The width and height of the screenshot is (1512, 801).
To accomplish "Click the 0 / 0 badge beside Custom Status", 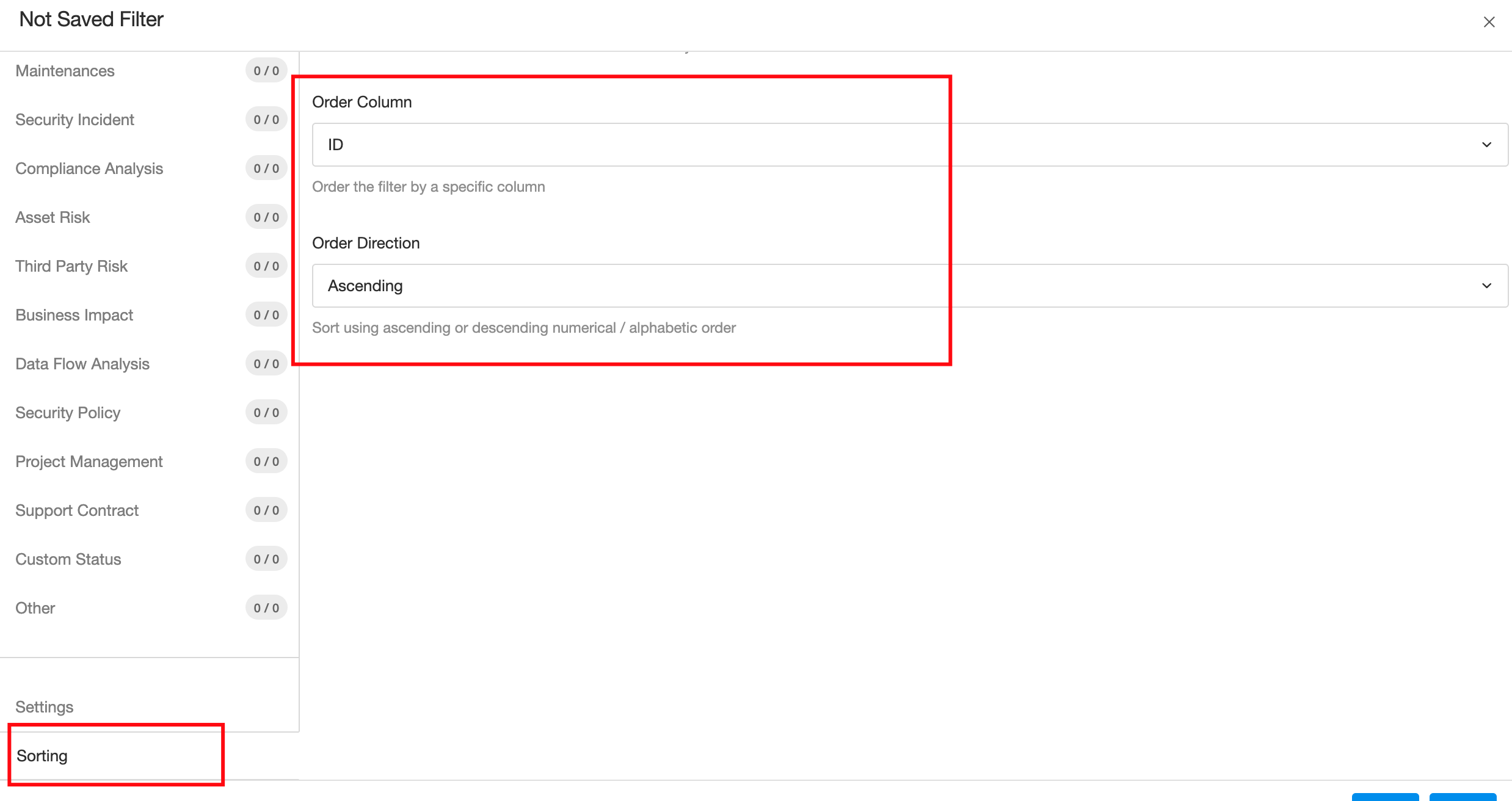I will (x=266, y=559).
